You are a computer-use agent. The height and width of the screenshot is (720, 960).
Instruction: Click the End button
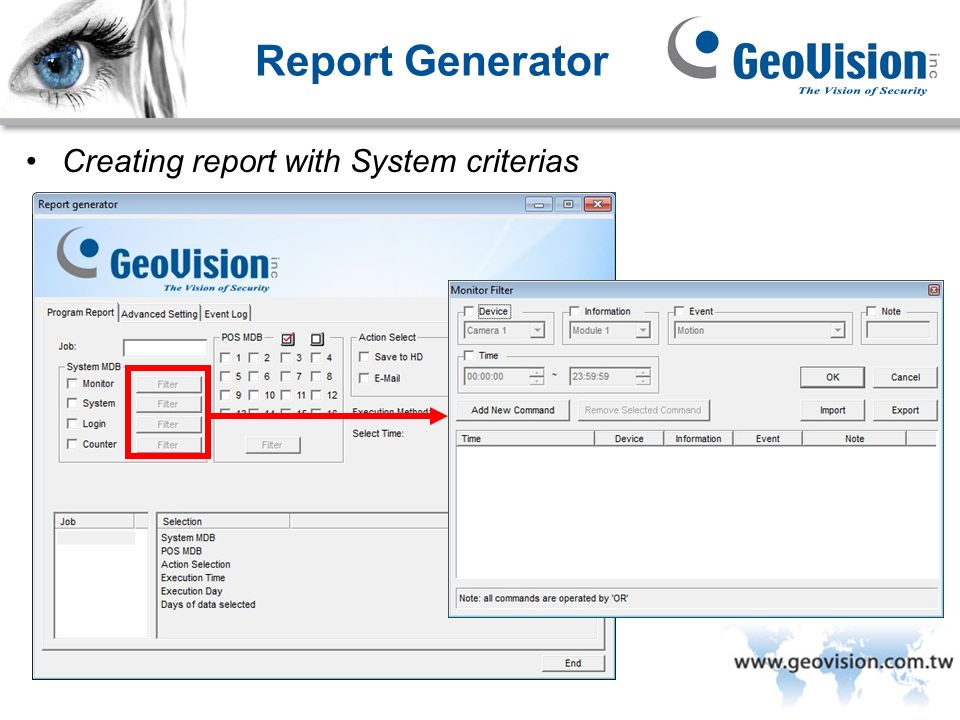coord(573,663)
